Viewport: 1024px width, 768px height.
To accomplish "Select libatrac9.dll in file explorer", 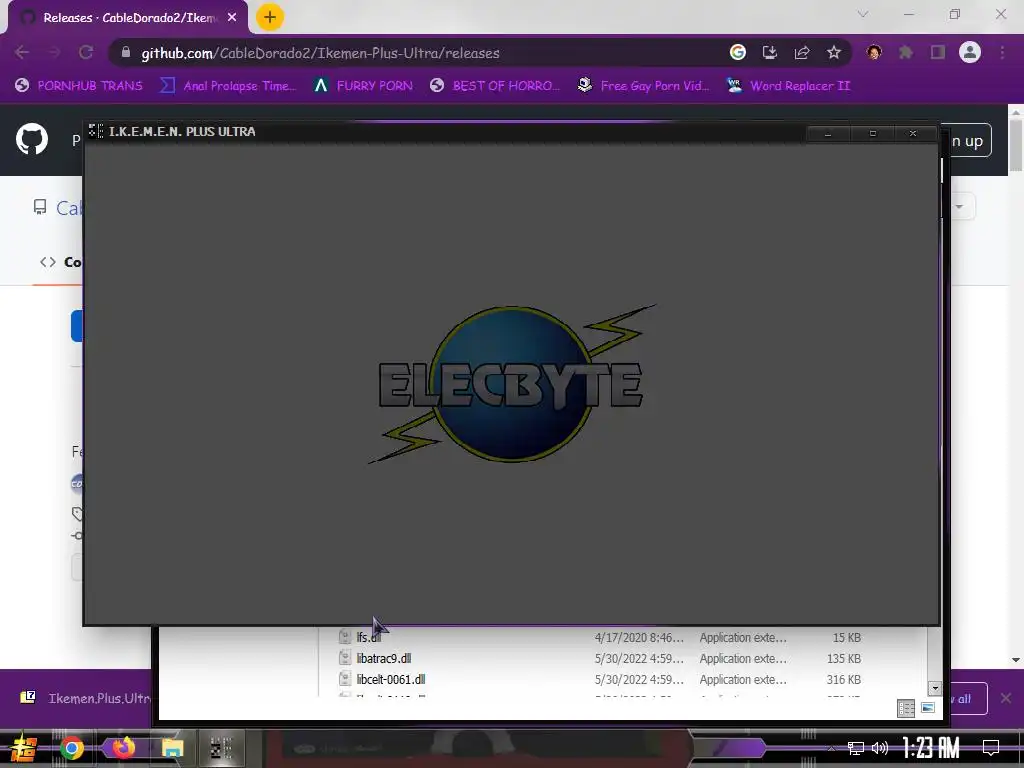I will tap(384, 658).
